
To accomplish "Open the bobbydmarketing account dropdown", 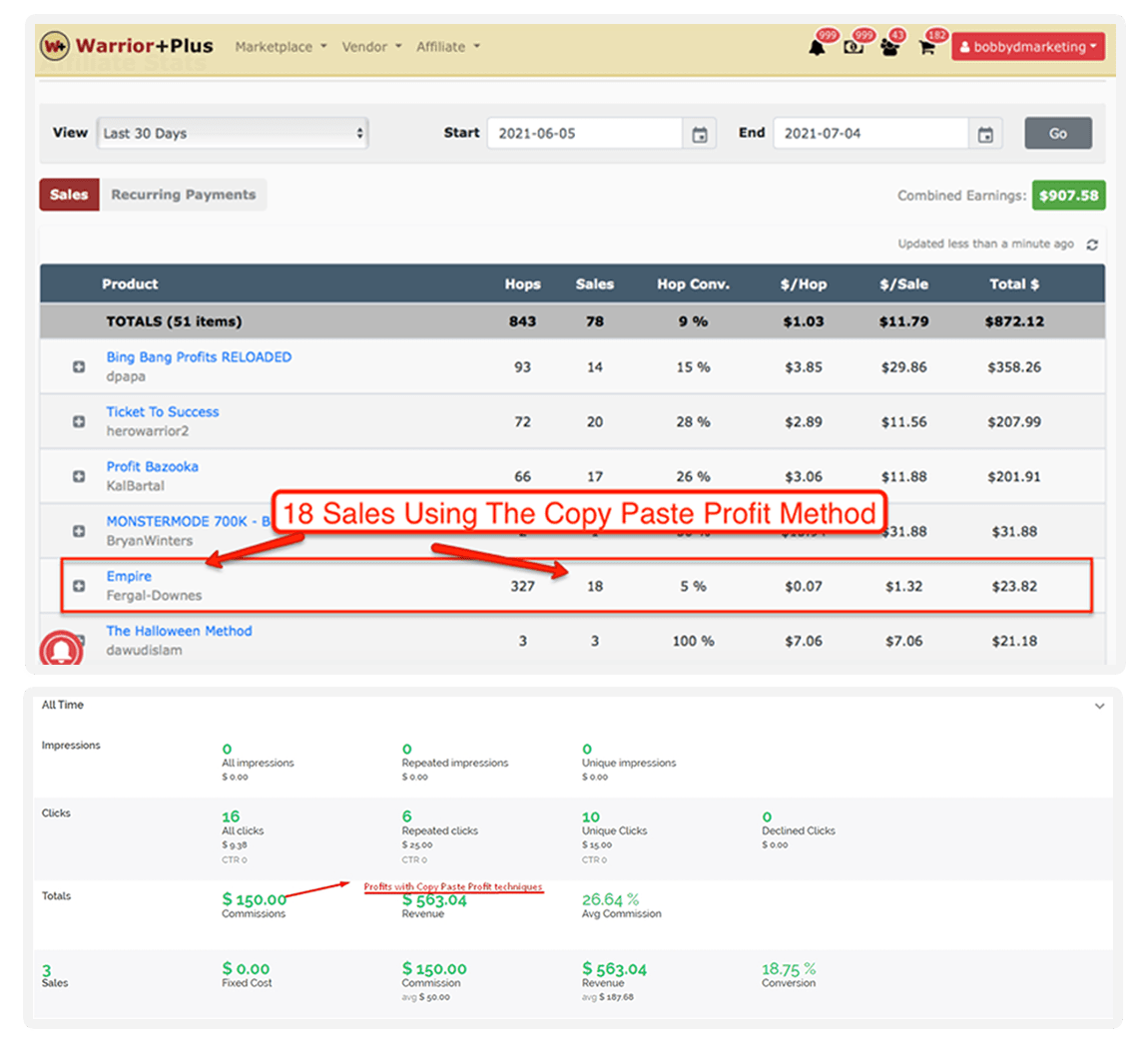I will (1028, 47).
